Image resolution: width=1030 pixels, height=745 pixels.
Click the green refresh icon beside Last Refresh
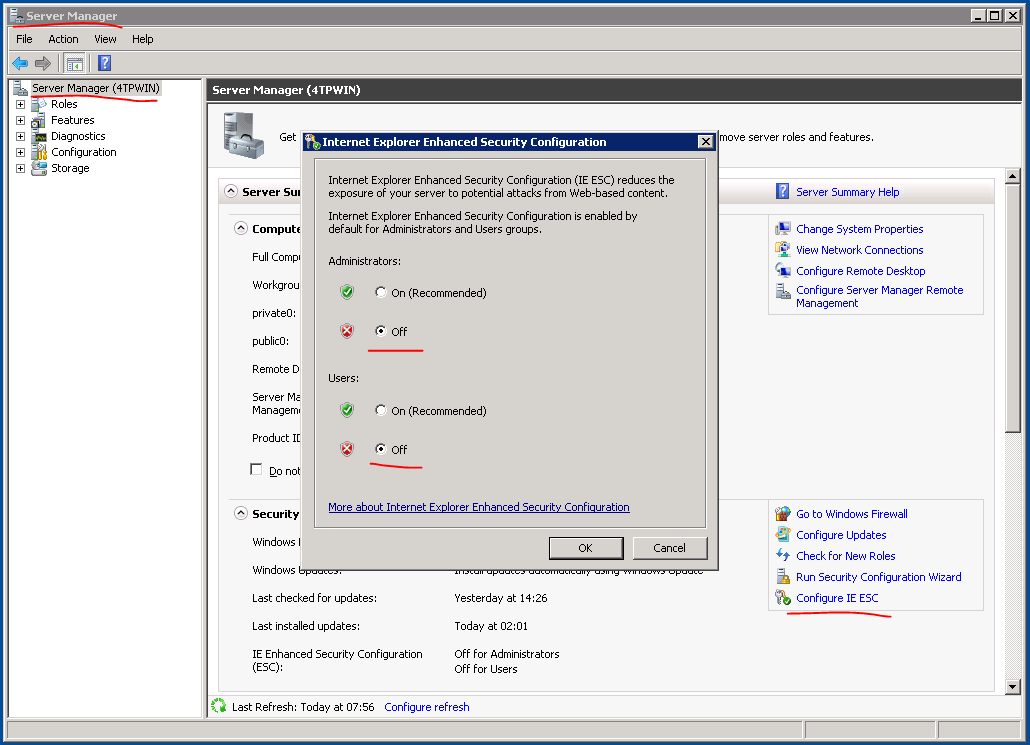(x=219, y=706)
